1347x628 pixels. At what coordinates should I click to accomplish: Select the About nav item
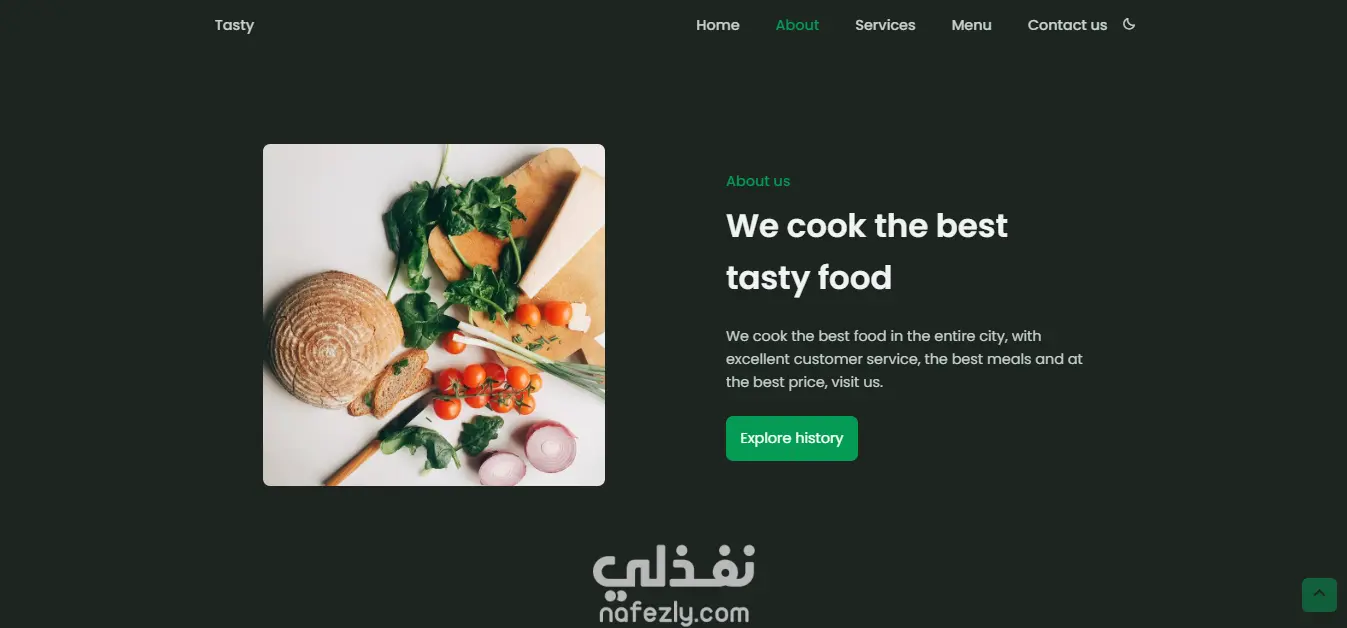click(x=797, y=25)
